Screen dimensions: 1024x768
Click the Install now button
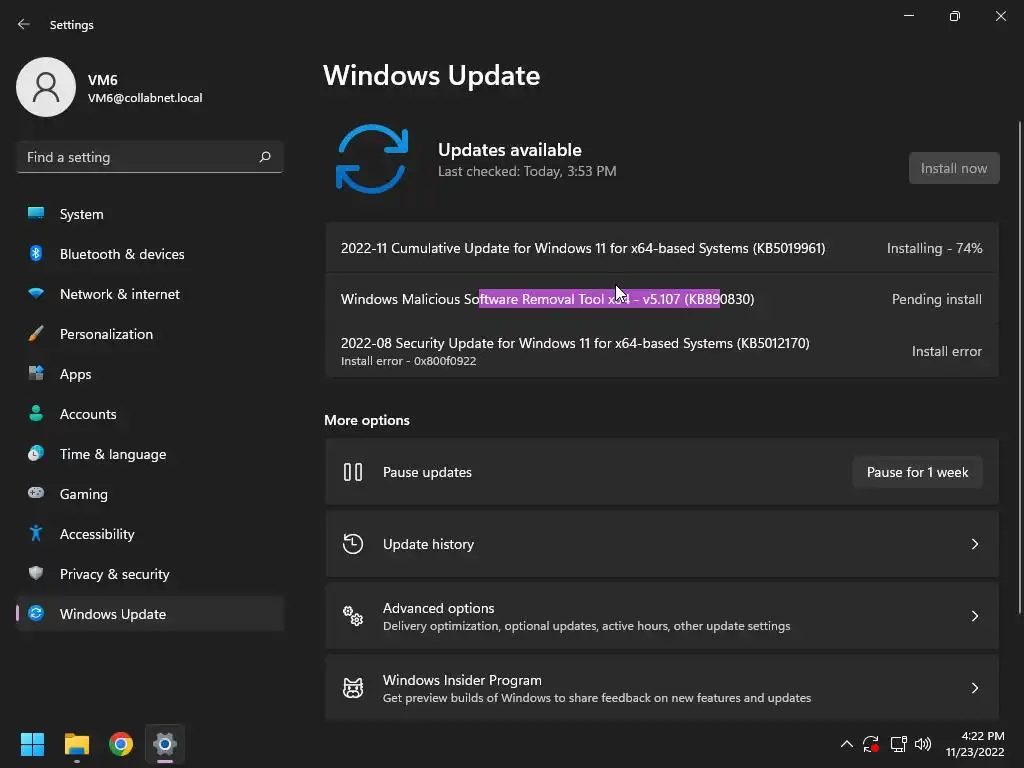pos(953,168)
